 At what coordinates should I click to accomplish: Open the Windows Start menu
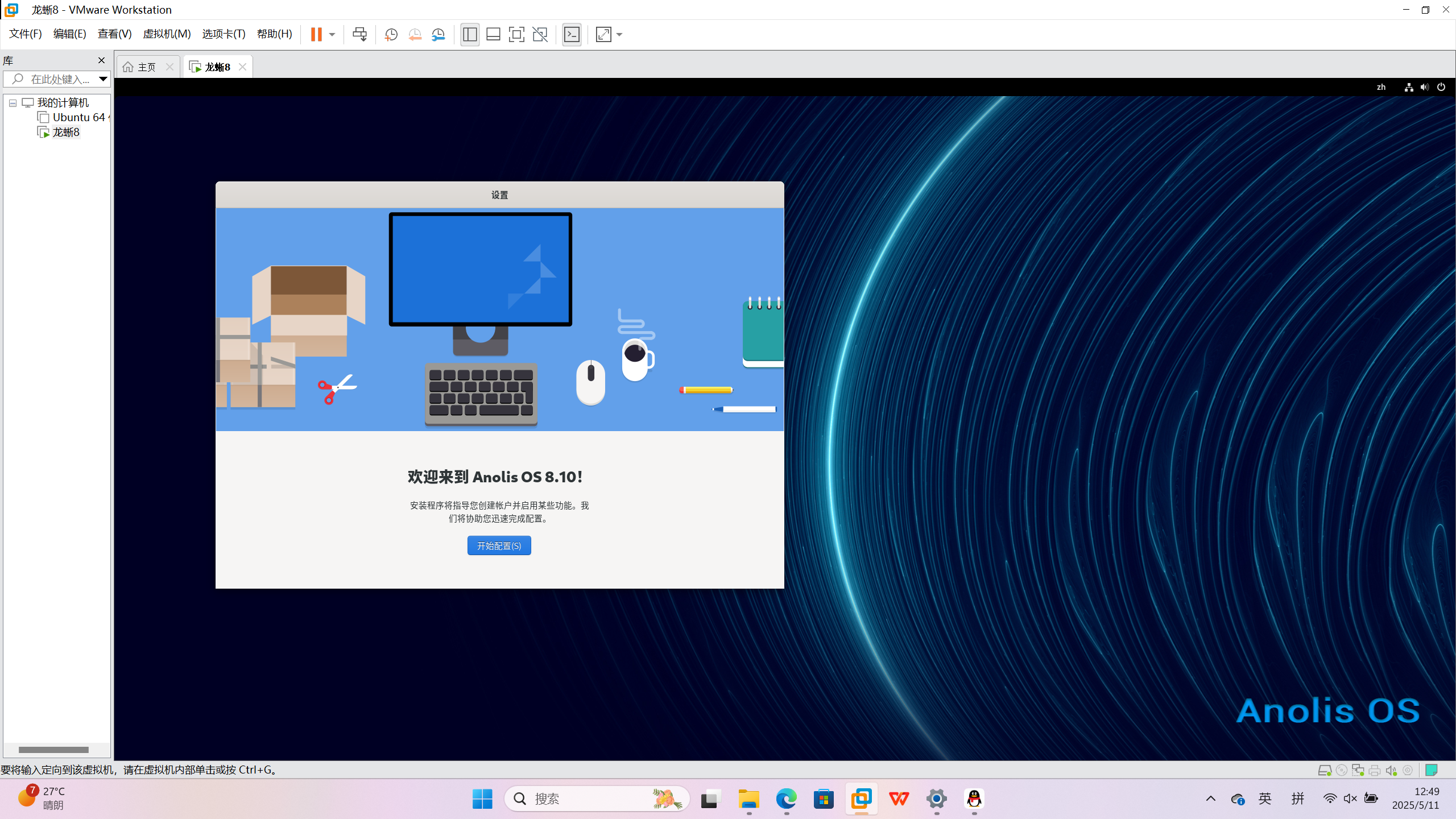click(482, 799)
